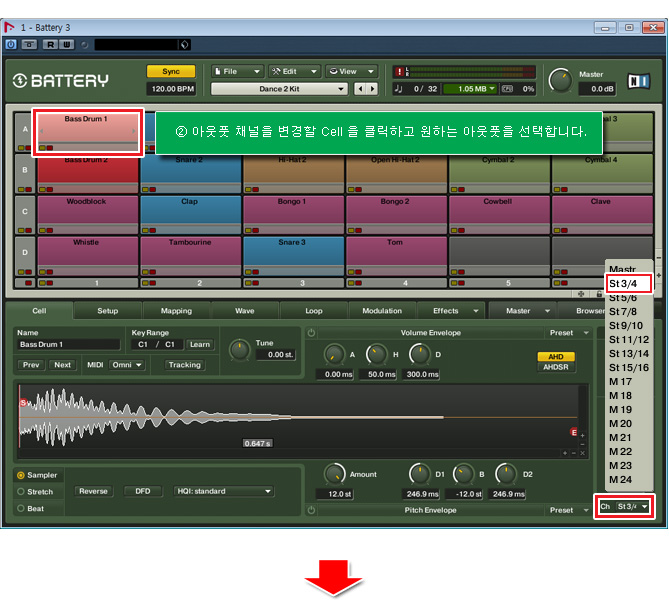This screenshot has width=669, height=608.
Task: Toggle Volume Envelope power icon
Action: coord(311,333)
